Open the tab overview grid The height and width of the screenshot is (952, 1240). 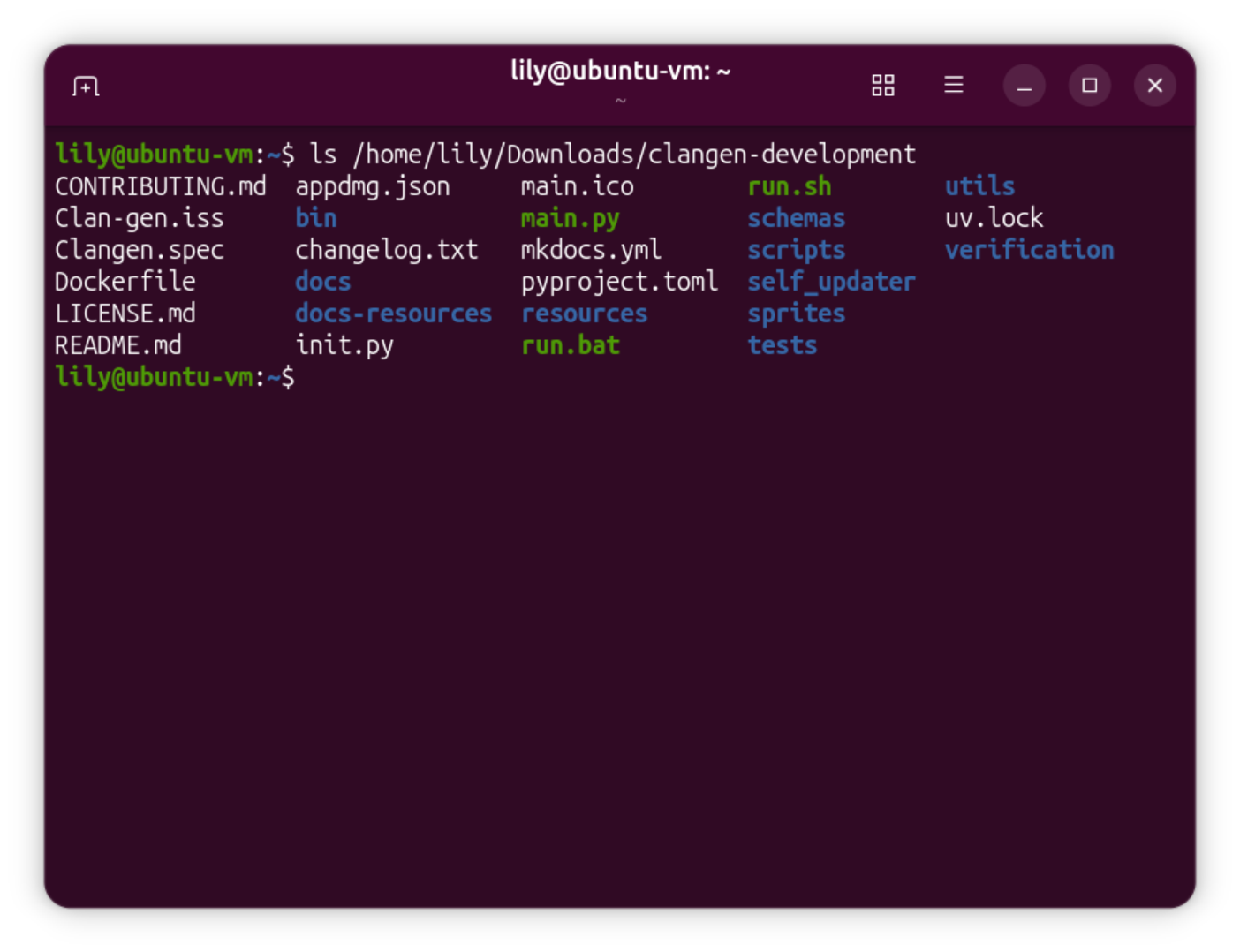tap(883, 86)
